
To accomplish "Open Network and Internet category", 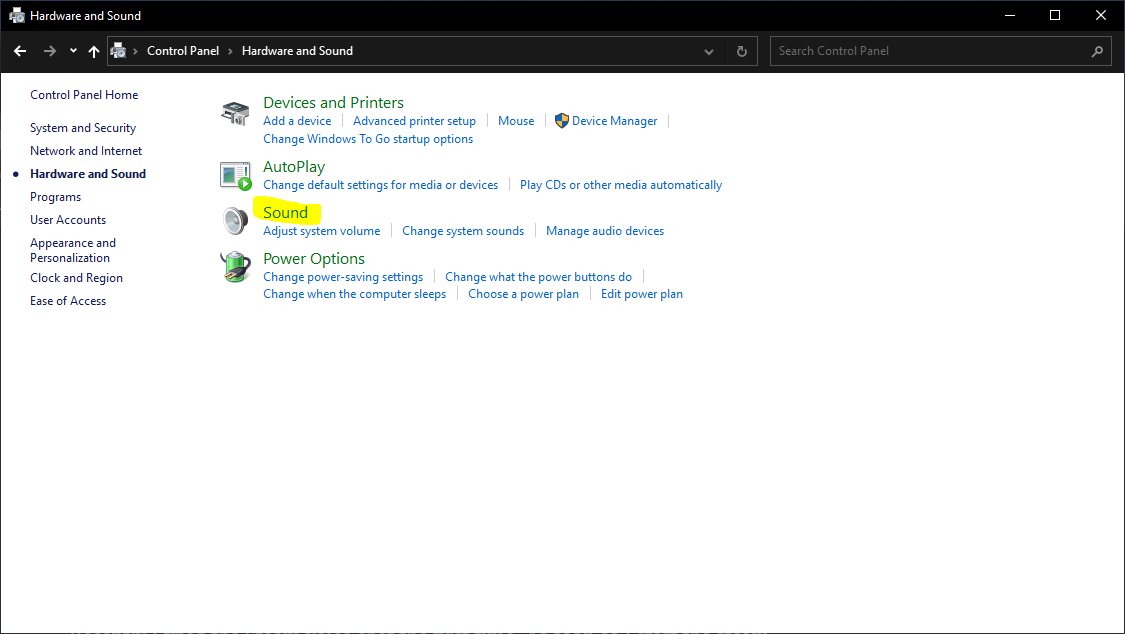I will (x=86, y=151).
